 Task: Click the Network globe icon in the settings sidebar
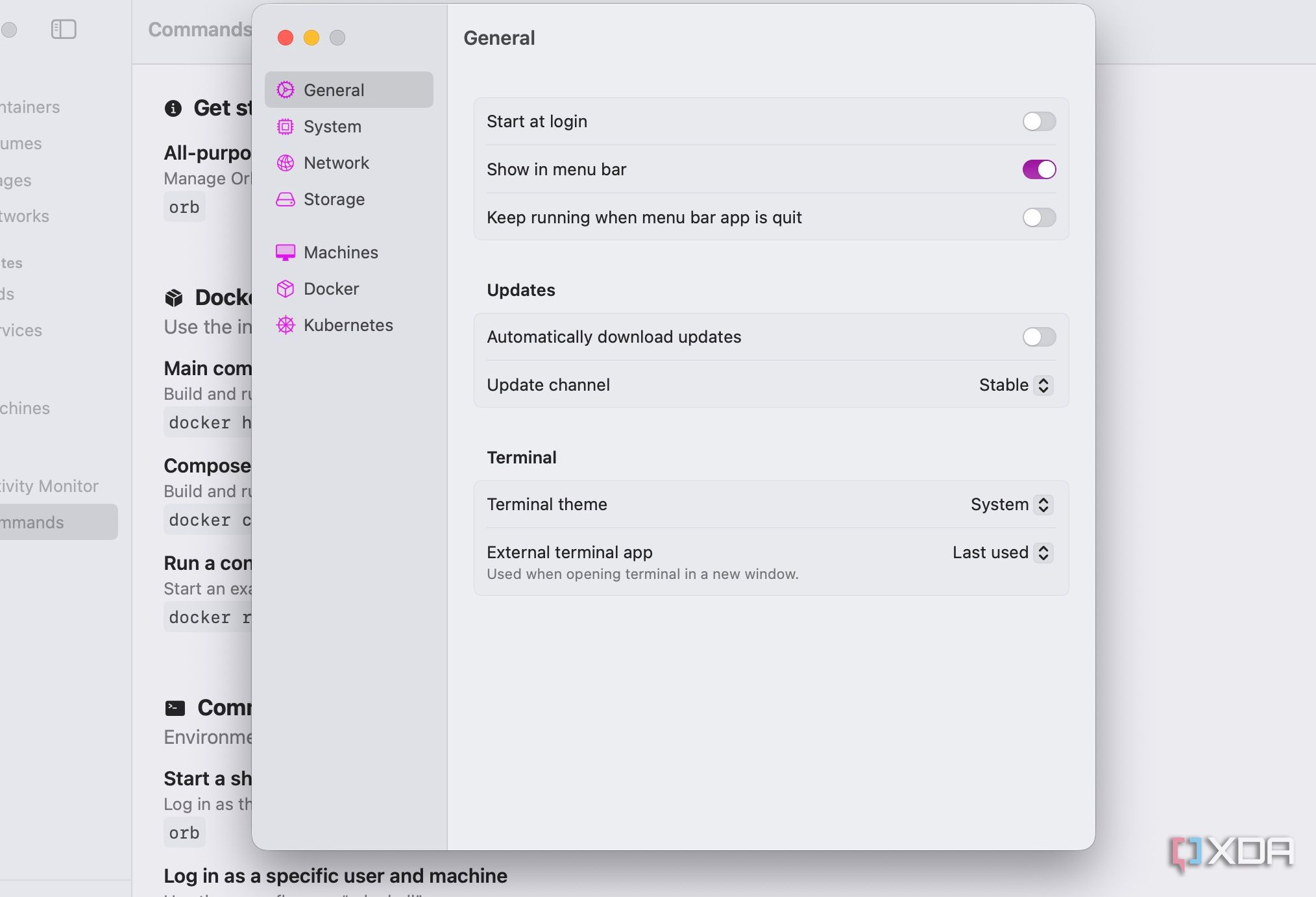point(286,163)
